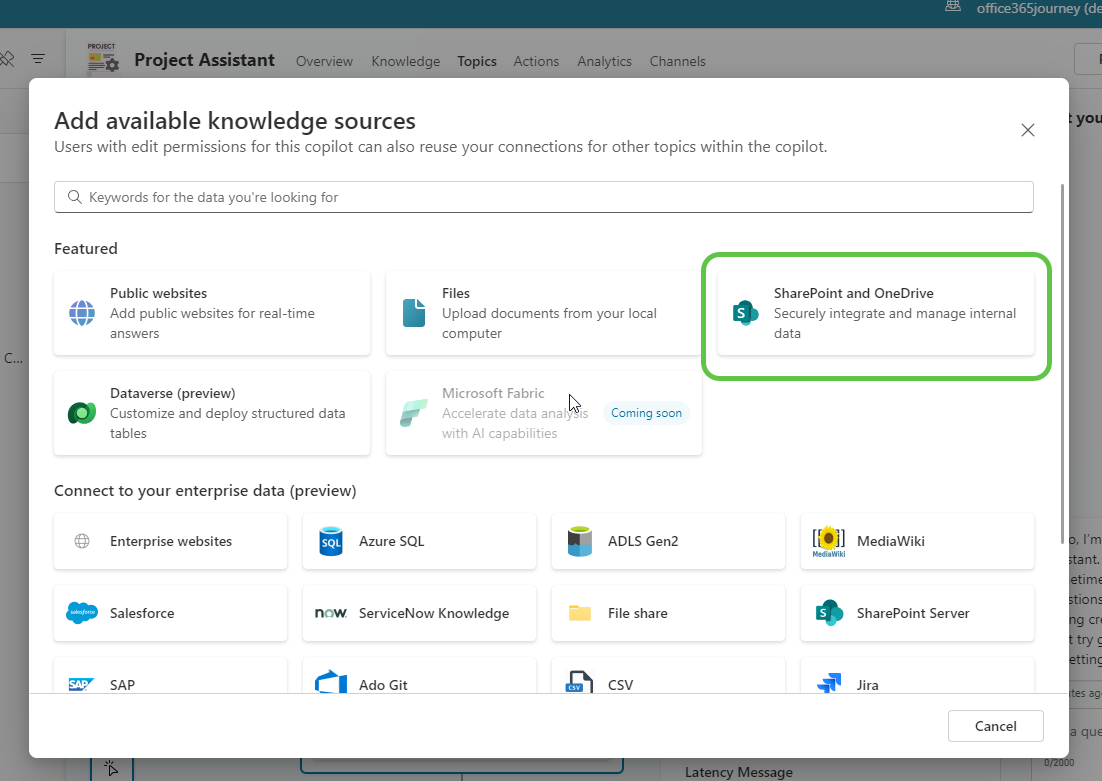Focus the keywords search field
Screen dimensions: 1102x781
543,197
